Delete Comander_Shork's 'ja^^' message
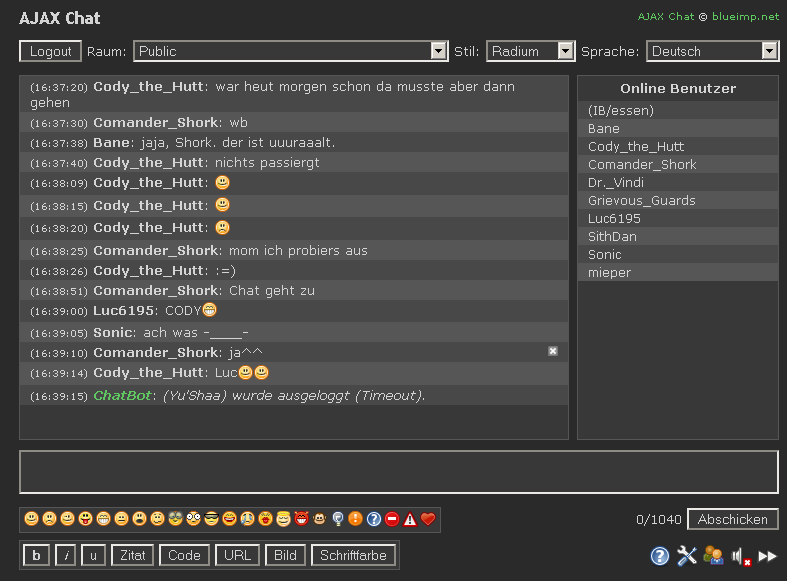The width and height of the screenshot is (787, 581). click(x=553, y=351)
